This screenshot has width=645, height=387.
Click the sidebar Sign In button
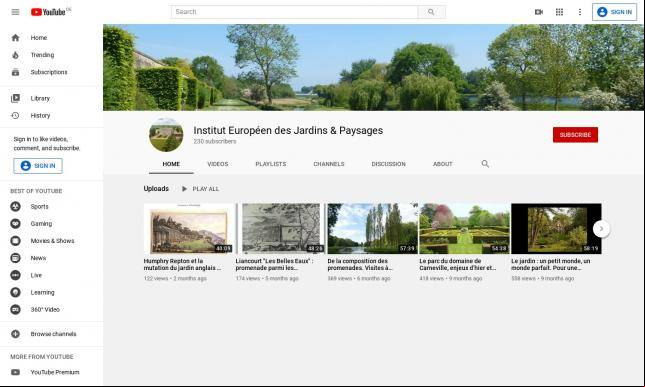[38, 166]
